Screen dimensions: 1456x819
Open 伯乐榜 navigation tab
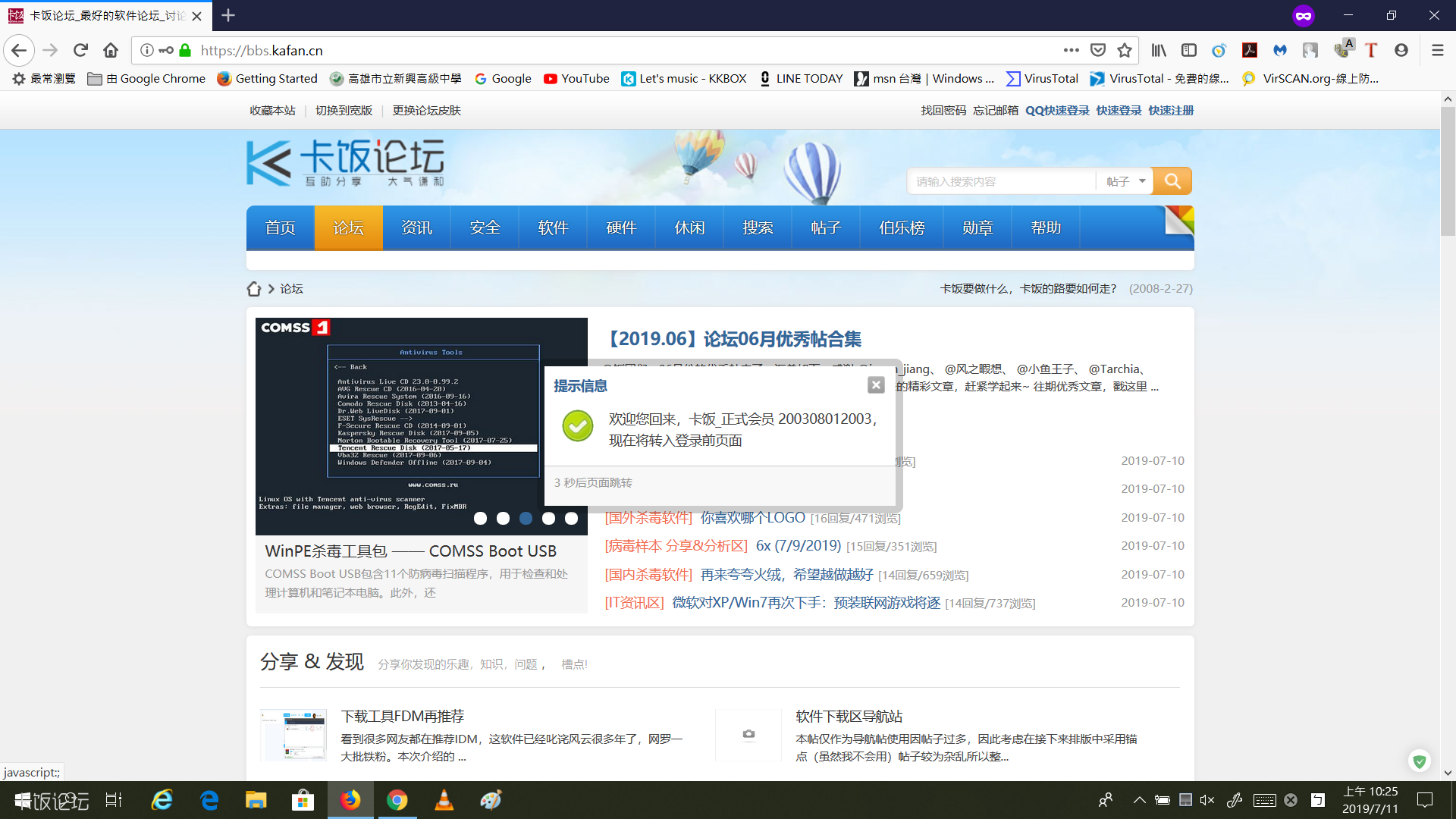[x=902, y=227]
